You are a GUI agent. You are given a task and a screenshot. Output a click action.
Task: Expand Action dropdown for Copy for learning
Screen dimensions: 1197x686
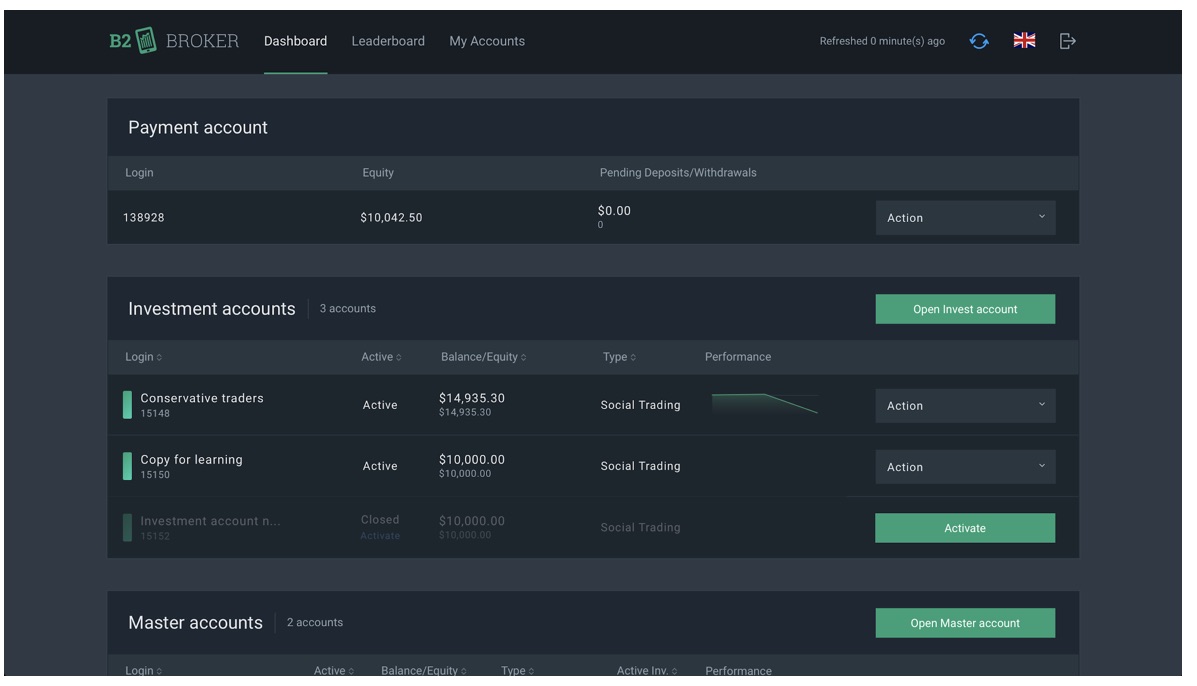click(x=964, y=467)
